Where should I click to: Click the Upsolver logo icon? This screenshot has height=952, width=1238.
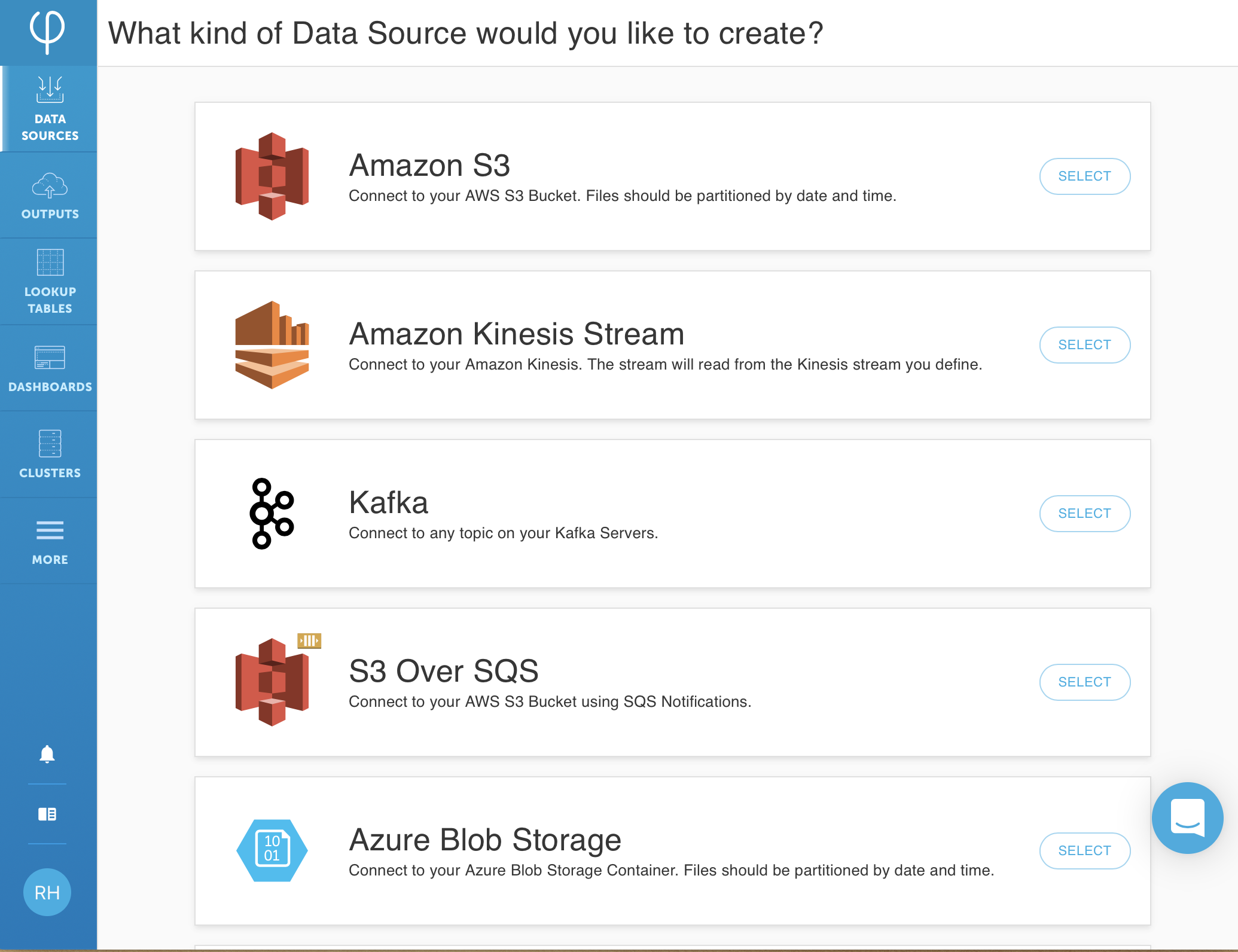tap(47, 32)
